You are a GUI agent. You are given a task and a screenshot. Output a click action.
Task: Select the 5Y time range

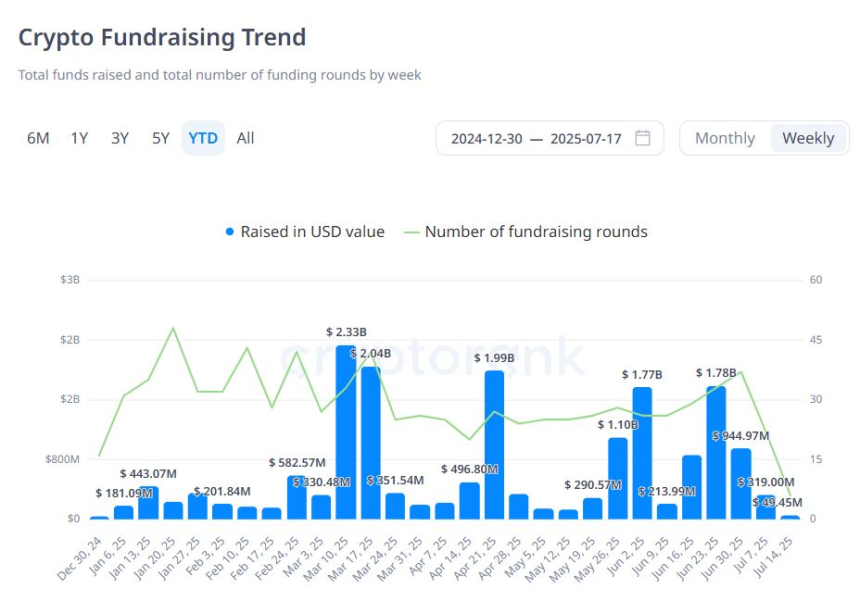click(x=161, y=138)
